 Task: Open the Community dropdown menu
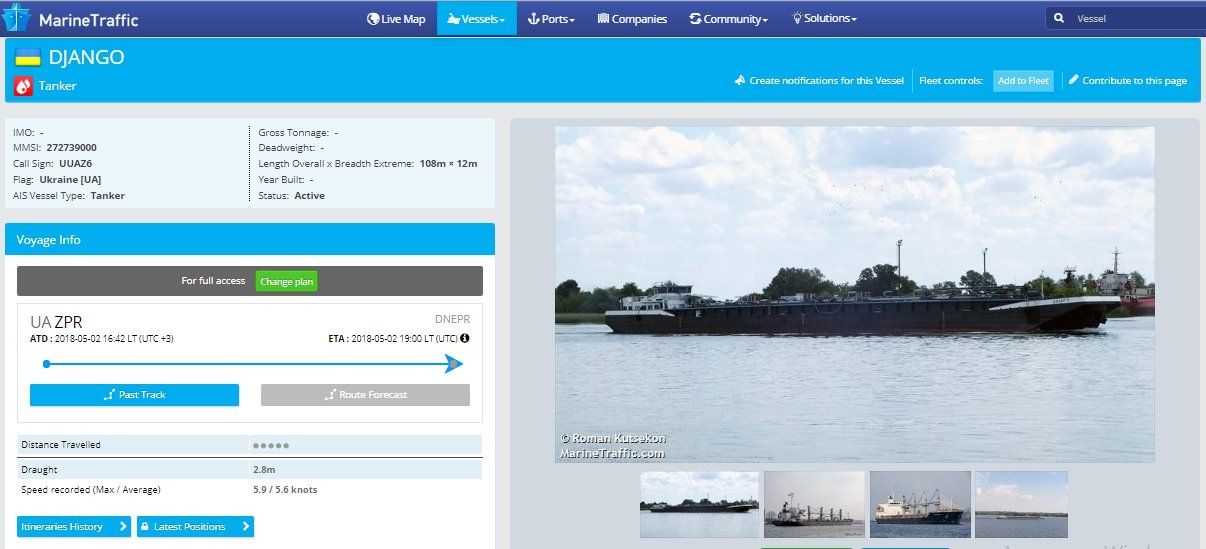(x=728, y=18)
